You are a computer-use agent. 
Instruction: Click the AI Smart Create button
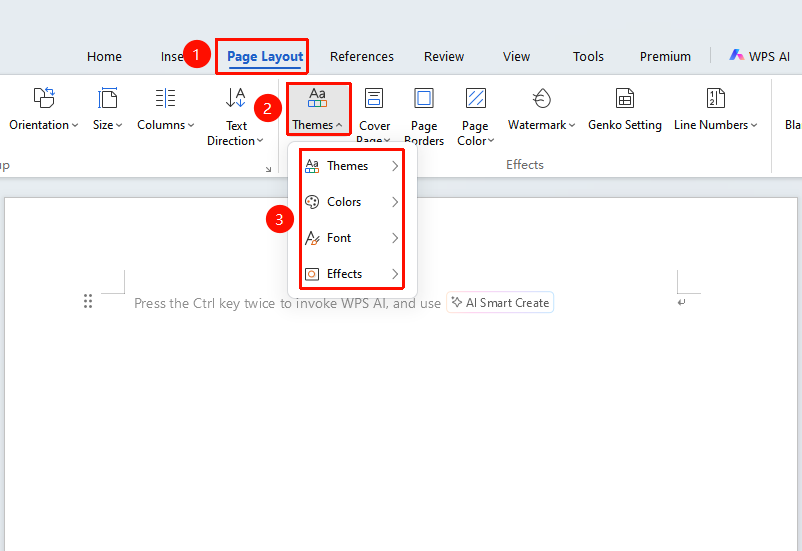[x=500, y=302]
